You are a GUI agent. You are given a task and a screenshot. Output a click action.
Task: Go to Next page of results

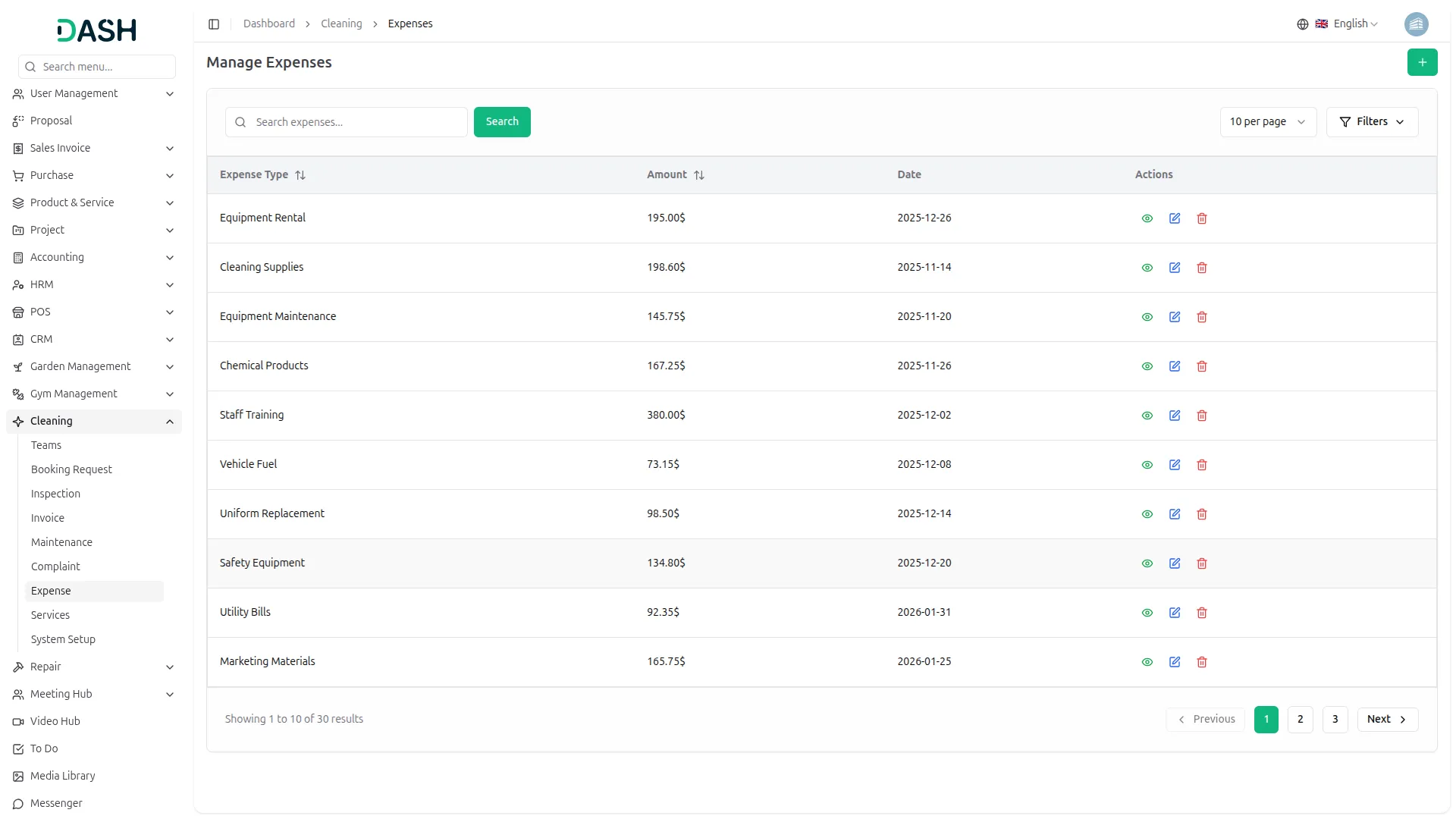(x=1386, y=720)
